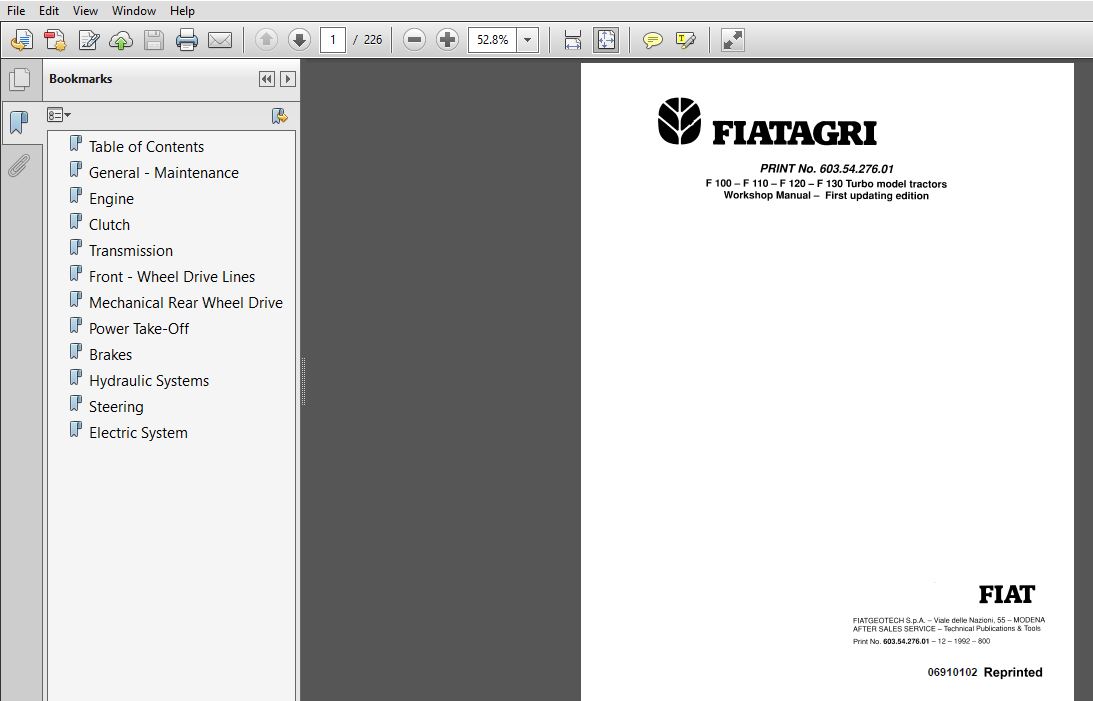
Task: Open the Help menu
Action: [182, 10]
